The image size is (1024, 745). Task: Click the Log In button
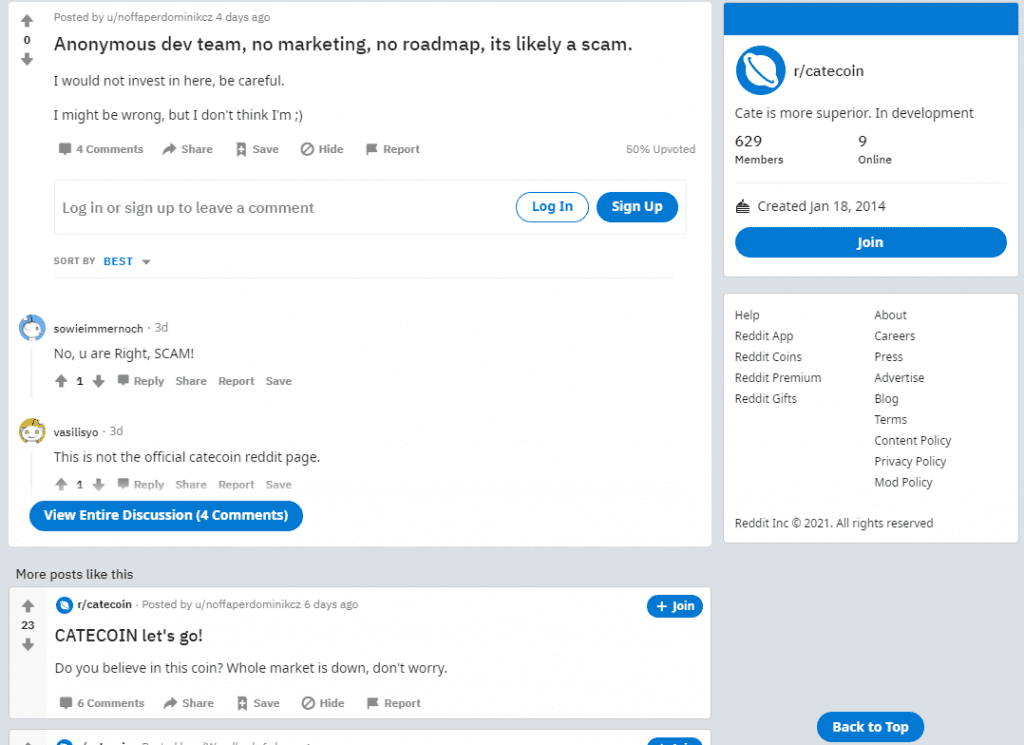point(552,207)
